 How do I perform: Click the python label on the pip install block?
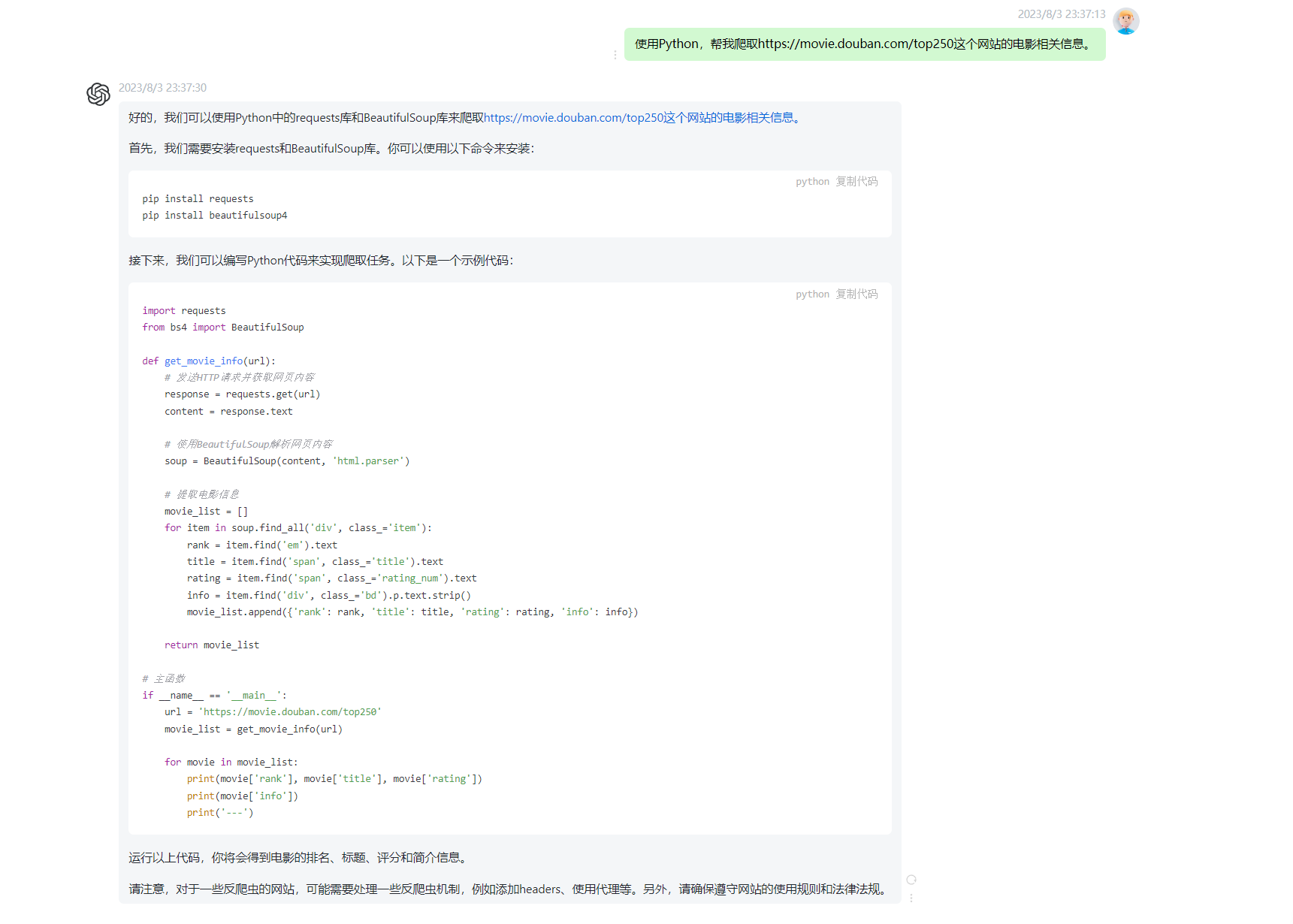click(812, 182)
